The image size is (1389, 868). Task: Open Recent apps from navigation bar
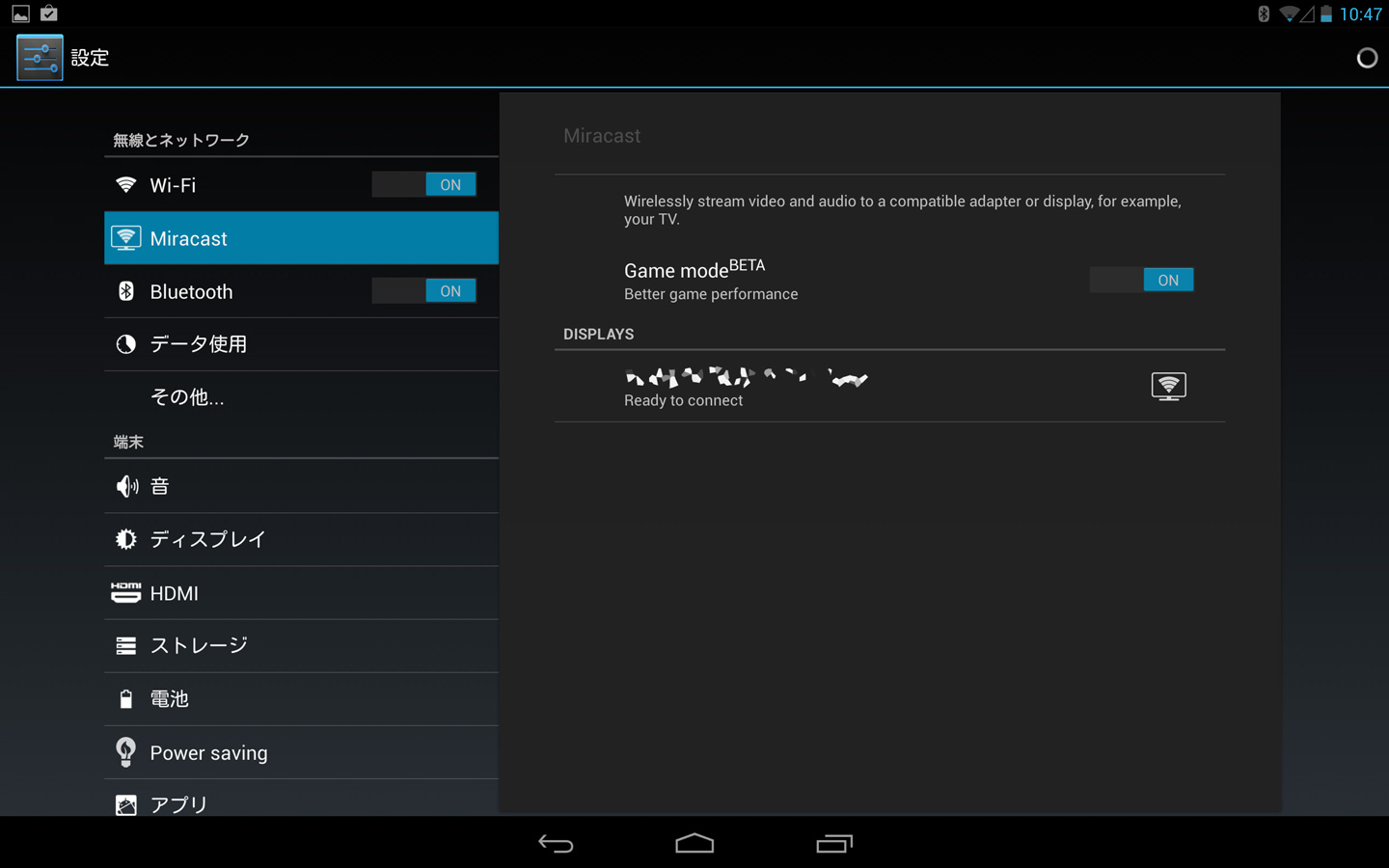coord(834,844)
